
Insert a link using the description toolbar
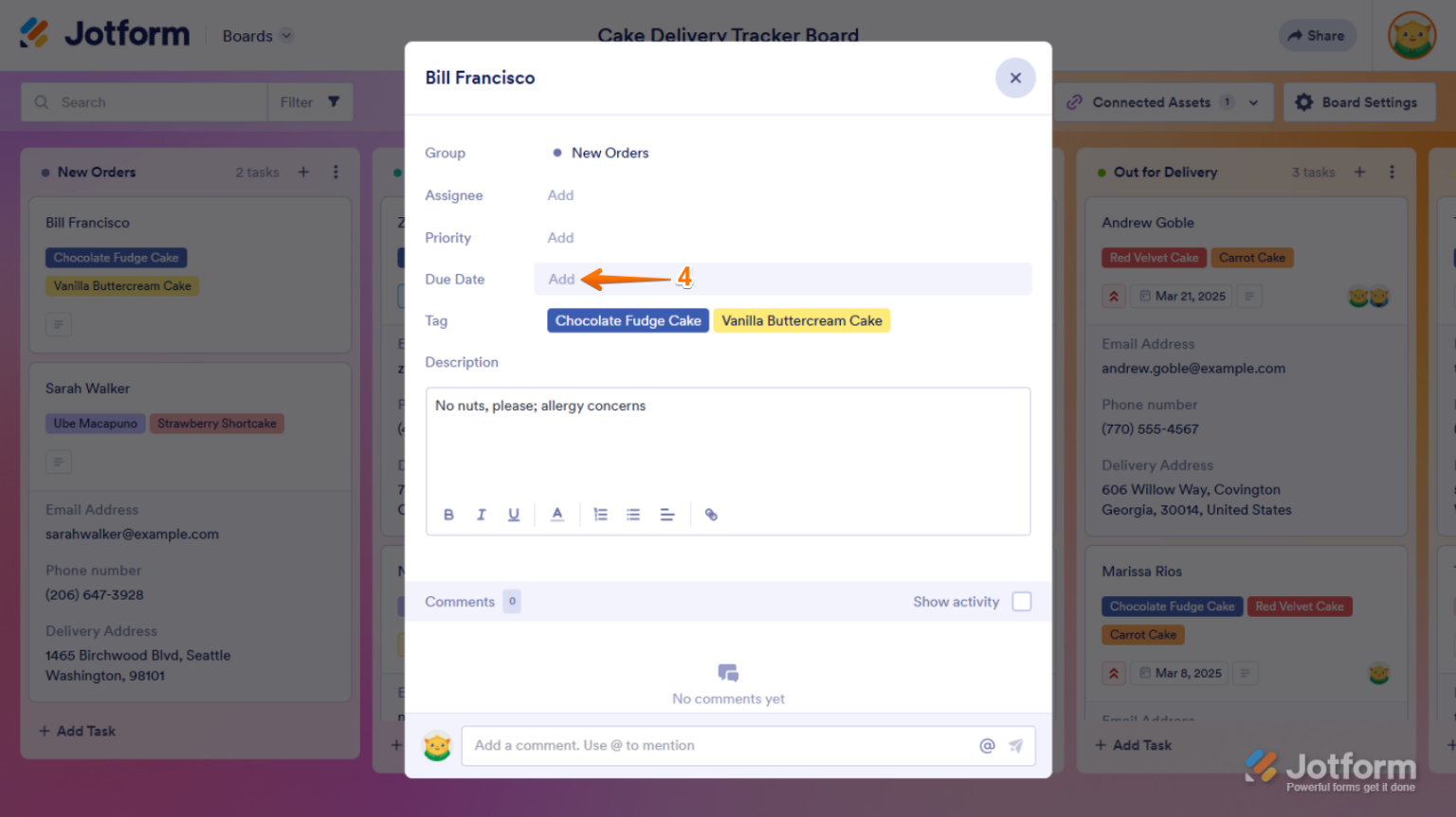(711, 514)
